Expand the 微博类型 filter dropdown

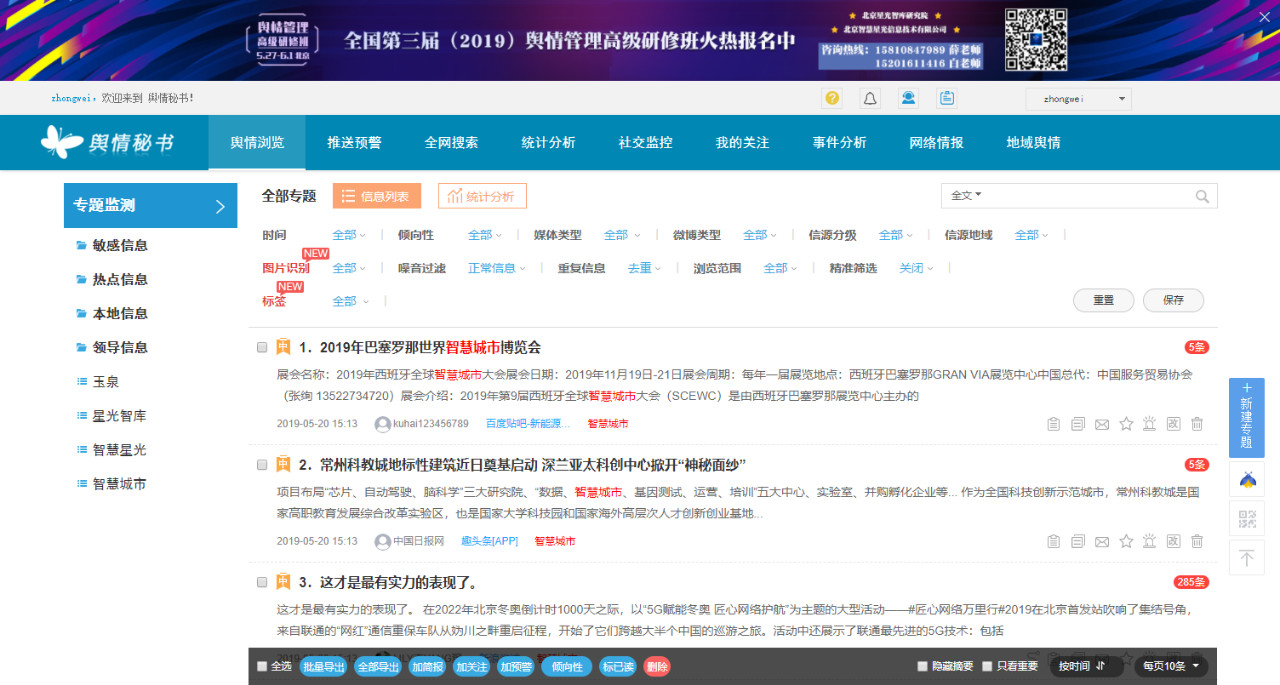coord(760,235)
